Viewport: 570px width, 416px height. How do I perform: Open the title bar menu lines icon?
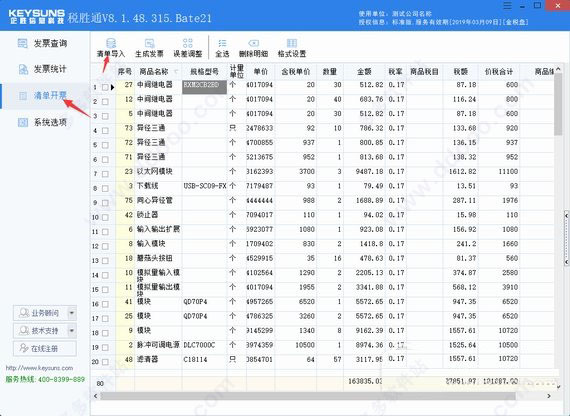point(507,5)
